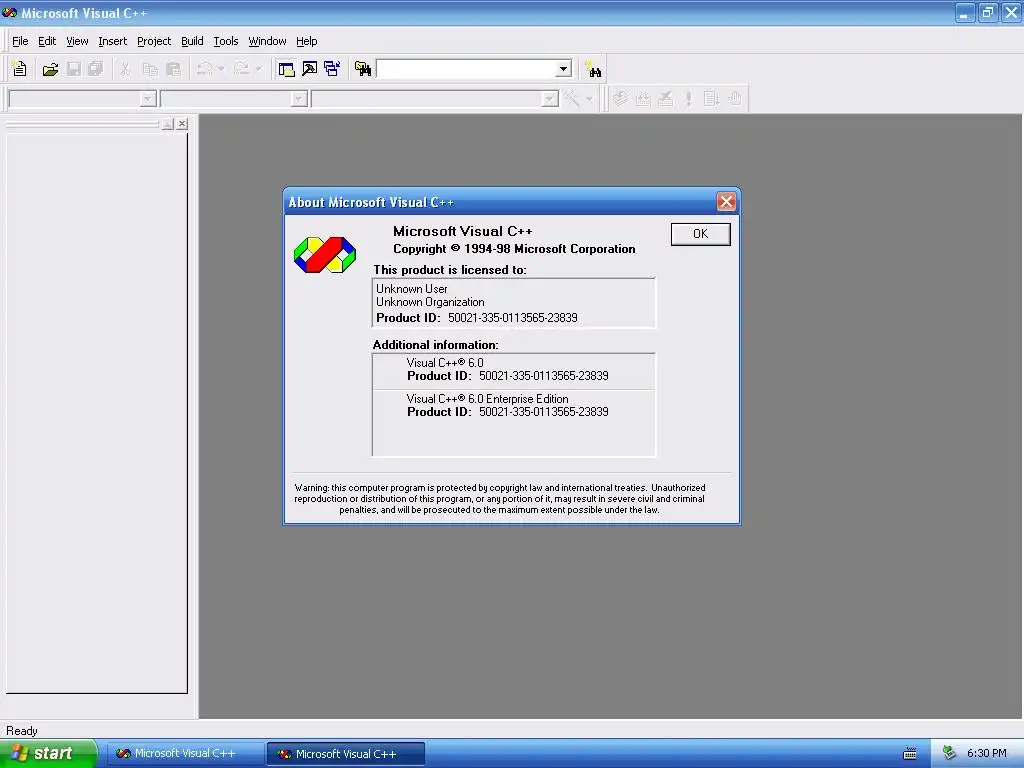Click the Windows start button
The image size is (1024, 768).
tap(48, 753)
